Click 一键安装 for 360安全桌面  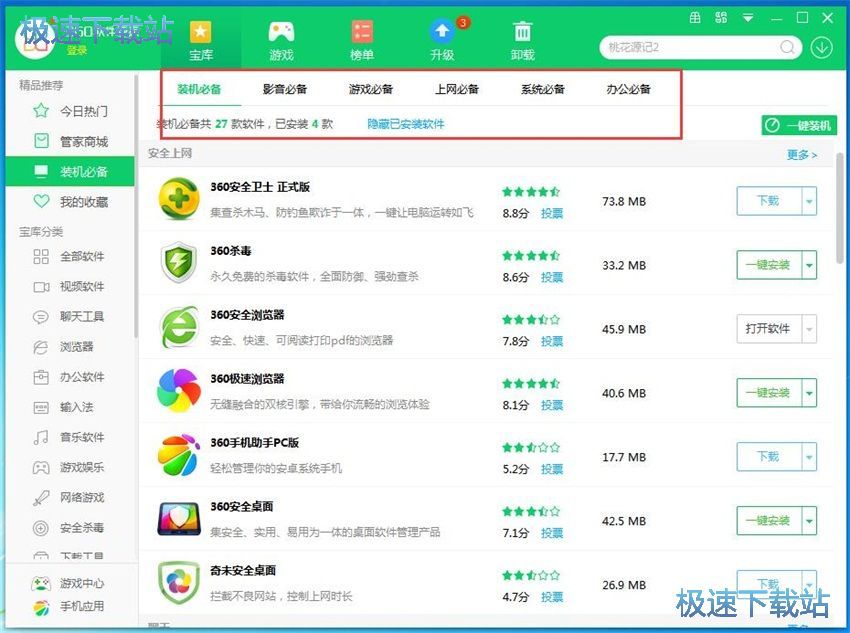pos(769,521)
